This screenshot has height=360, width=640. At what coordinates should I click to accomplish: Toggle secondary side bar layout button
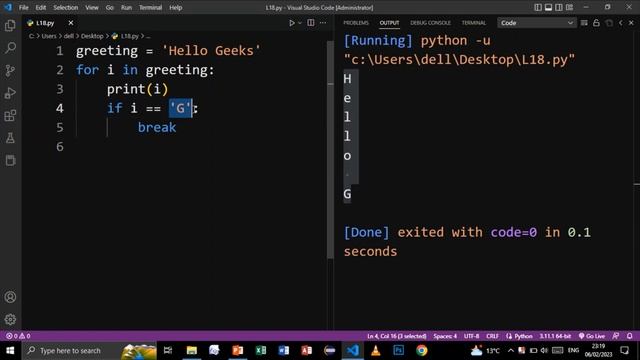[x=559, y=7]
